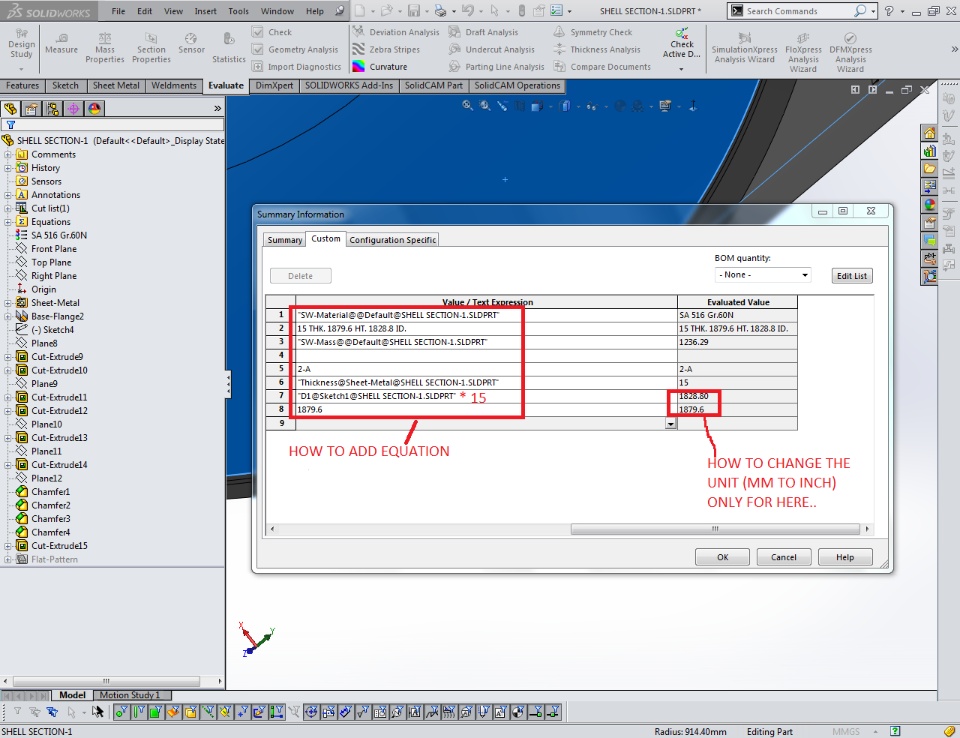This screenshot has height=738, width=960.
Task: Open the Tools menu
Action: pyautogui.click(x=238, y=11)
